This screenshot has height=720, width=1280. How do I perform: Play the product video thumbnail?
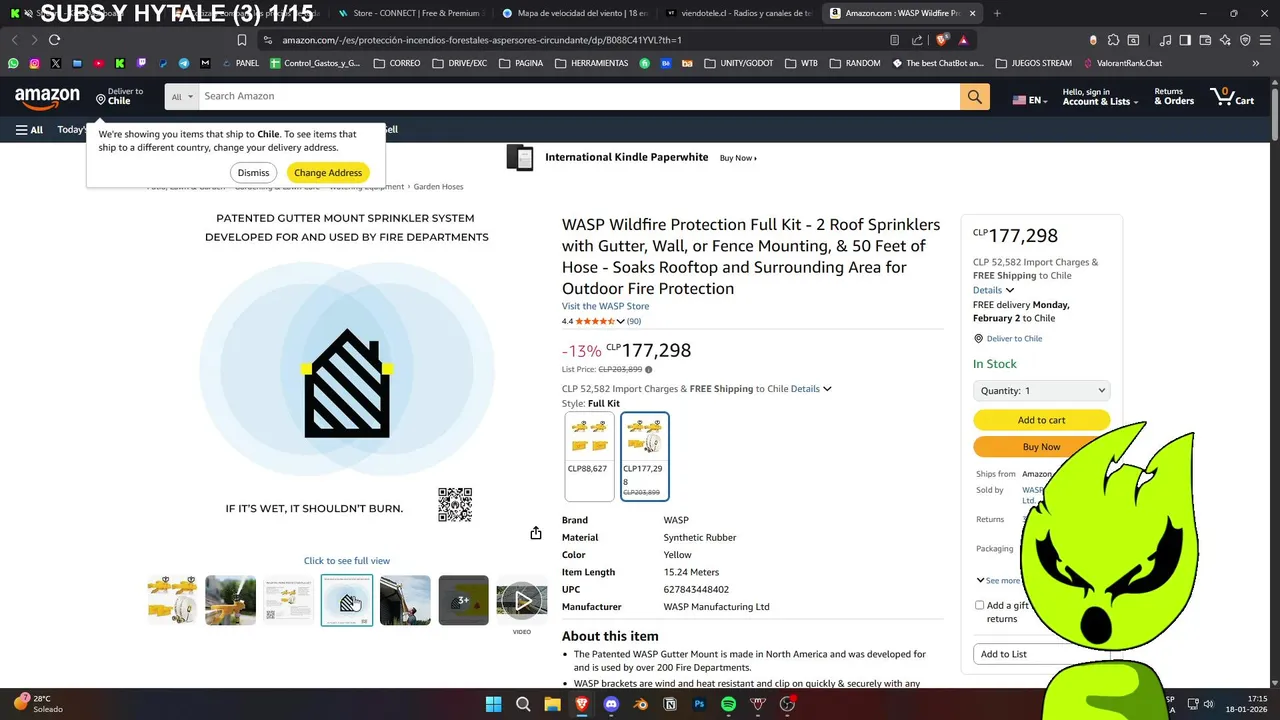point(522,600)
